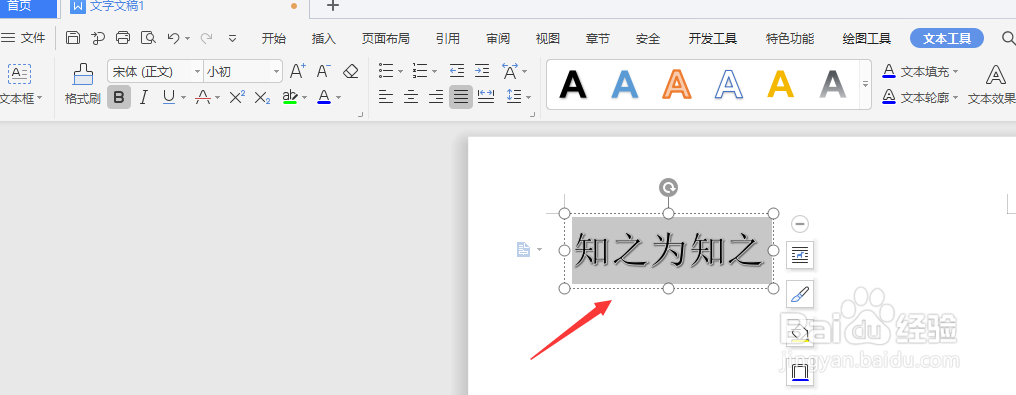Apply superscript X² formatting
Viewport: 1016px width, 395px height.
237,98
